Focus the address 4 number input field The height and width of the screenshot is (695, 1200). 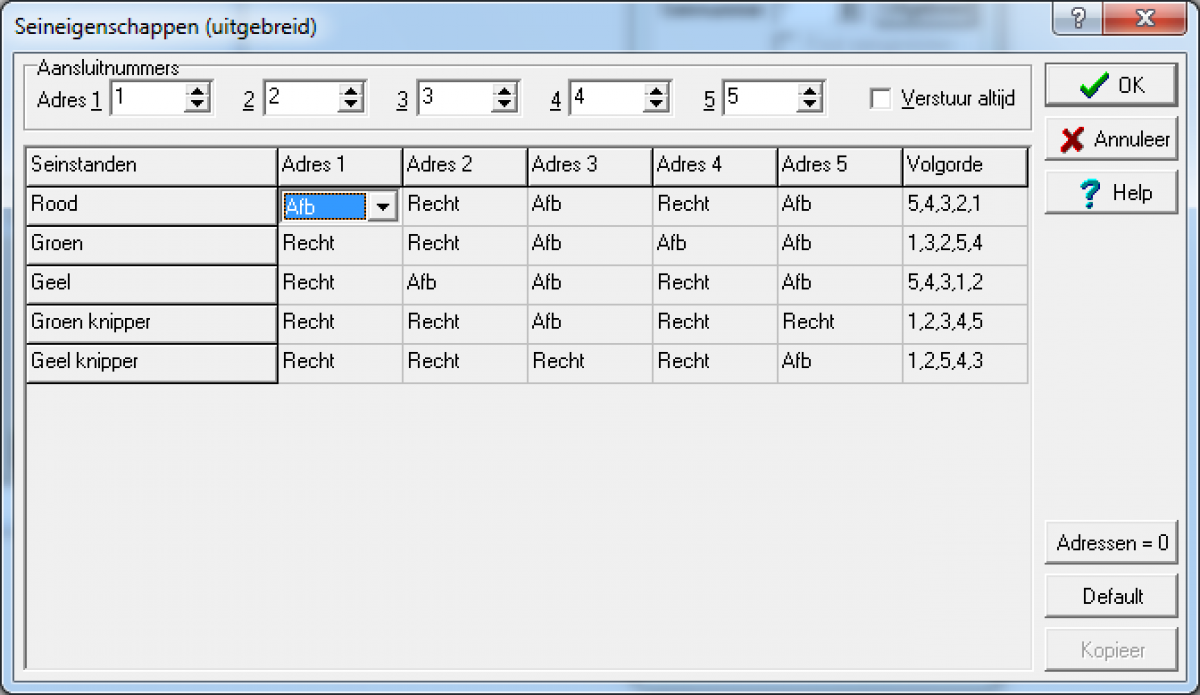[x=607, y=98]
